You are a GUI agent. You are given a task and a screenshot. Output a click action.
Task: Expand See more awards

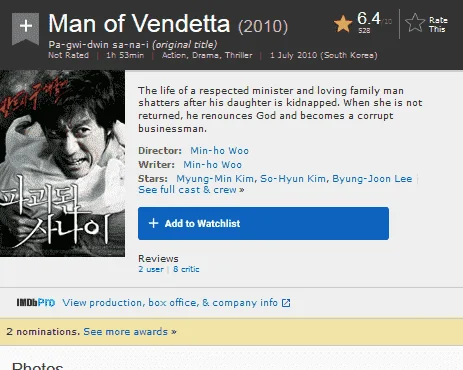coord(130,332)
